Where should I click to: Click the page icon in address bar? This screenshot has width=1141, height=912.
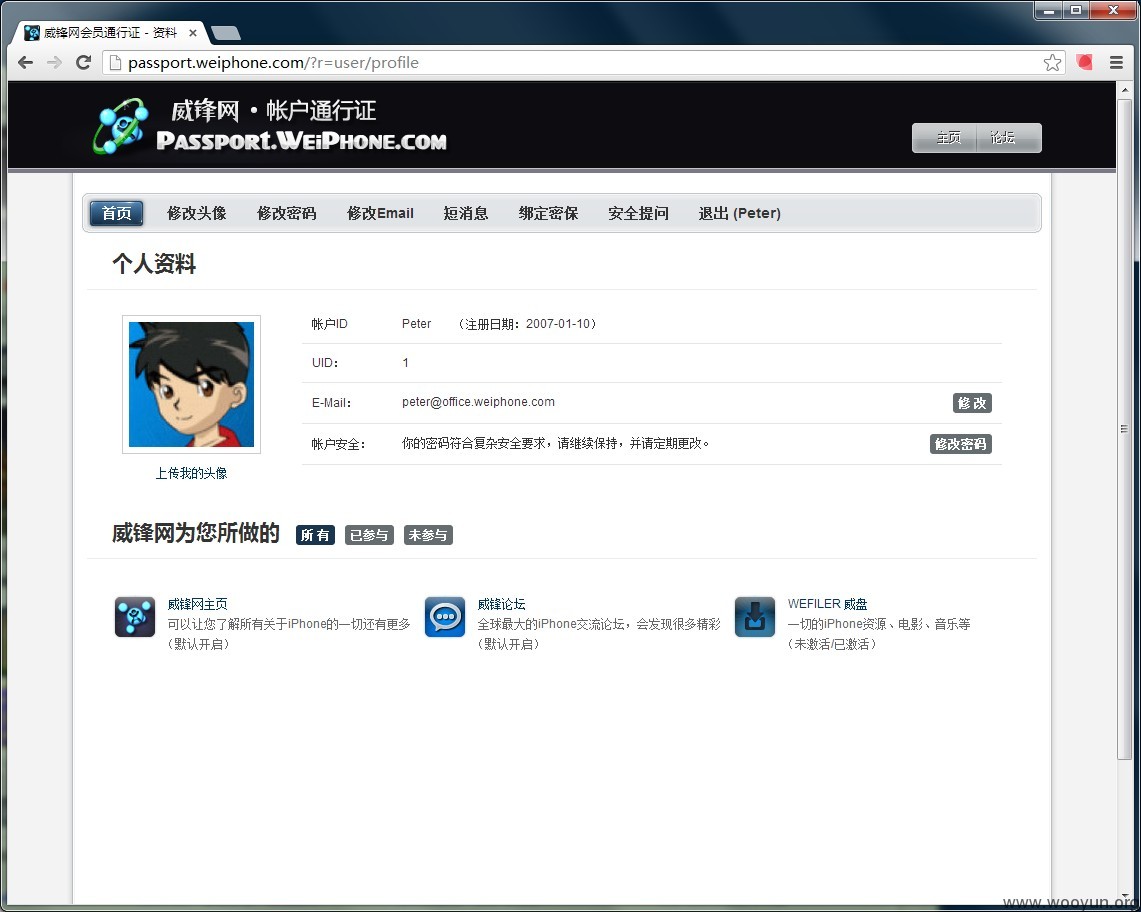coord(114,63)
